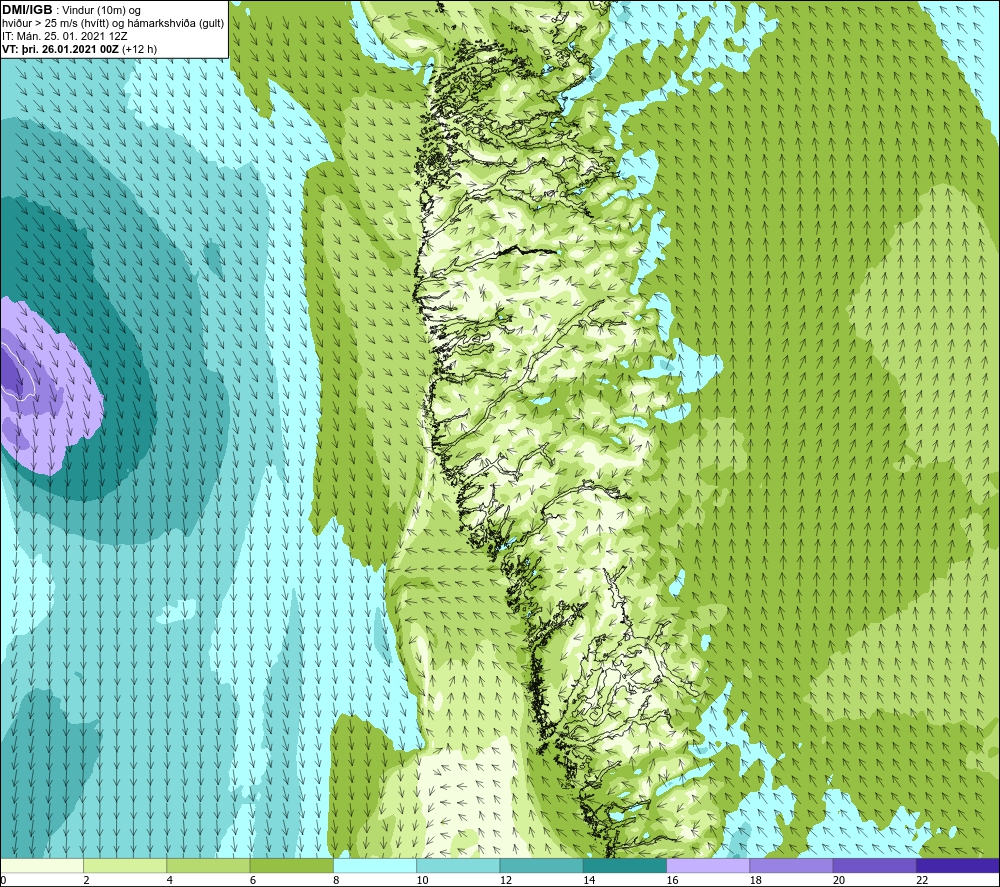The width and height of the screenshot is (1000, 887).
Task: Click the legend tick label '22'
Action: pos(923,880)
